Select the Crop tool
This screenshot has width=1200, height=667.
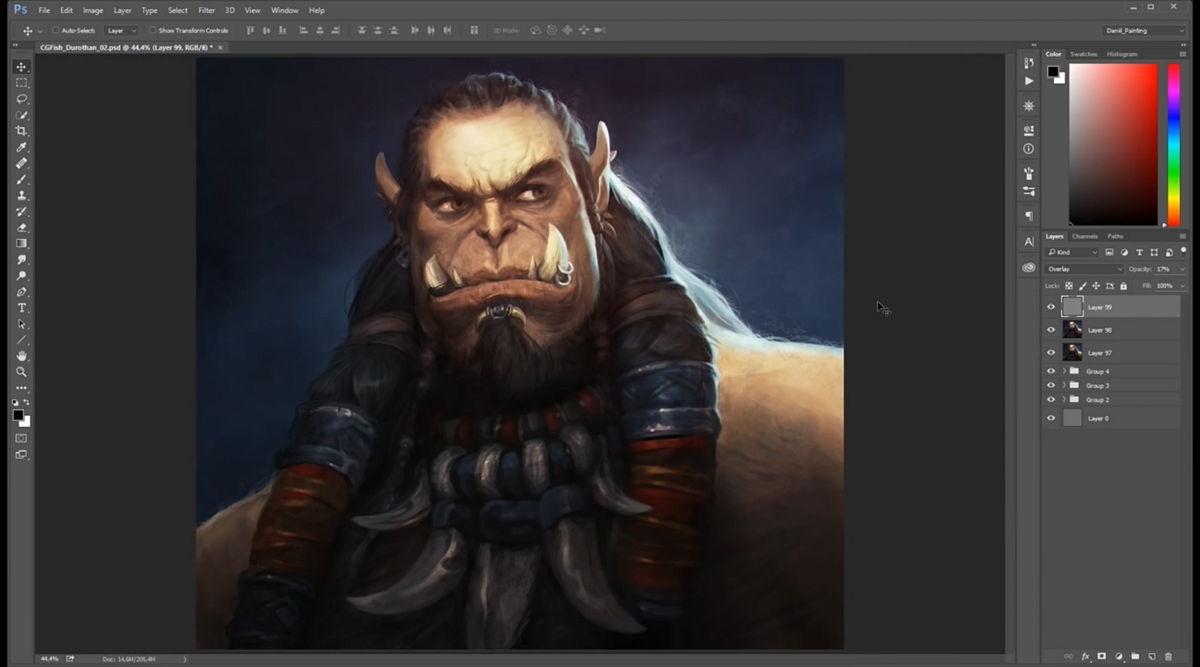[x=22, y=131]
